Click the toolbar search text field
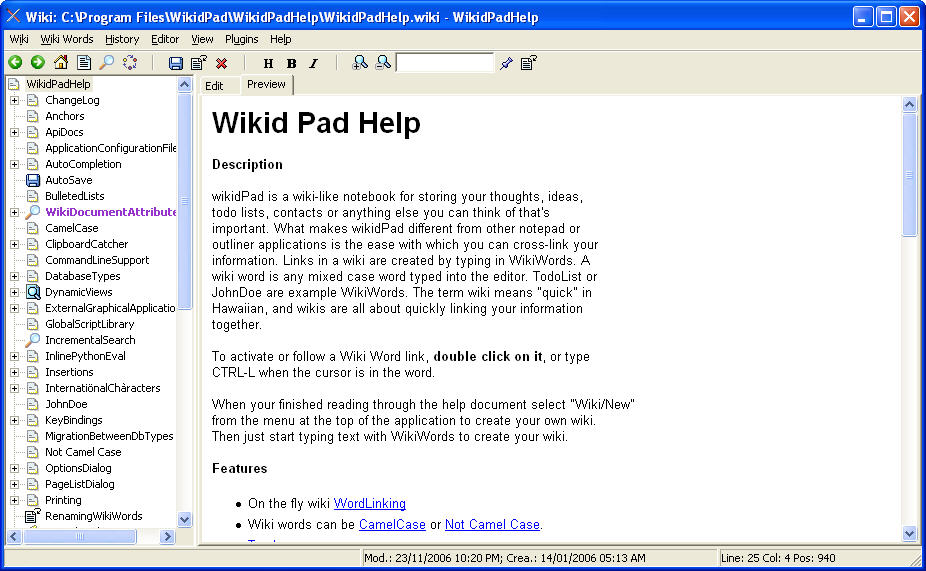Viewport: 926px width, 571px height. [x=445, y=63]
